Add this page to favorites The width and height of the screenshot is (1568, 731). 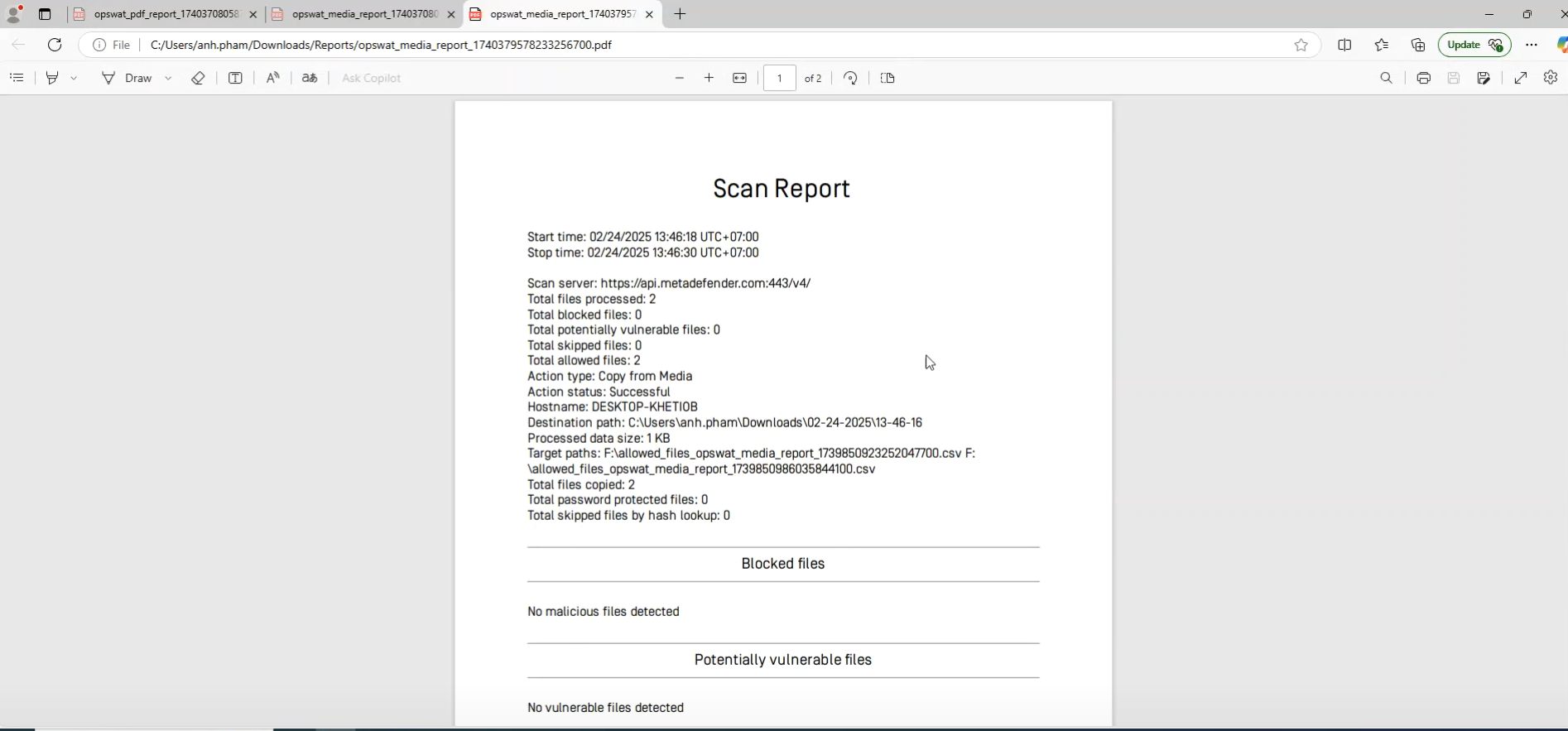tap(1301, 45)
